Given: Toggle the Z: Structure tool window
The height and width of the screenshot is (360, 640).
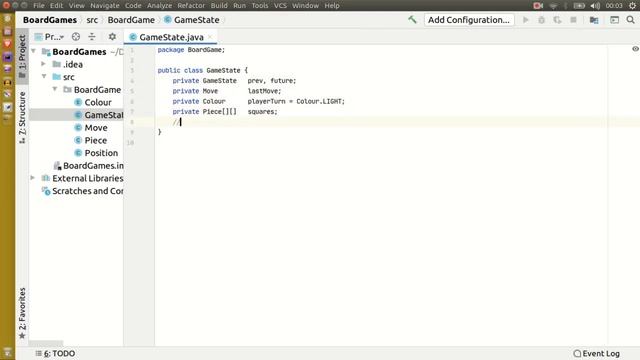Looking at the screenshot, I should [x=22, y=117].
